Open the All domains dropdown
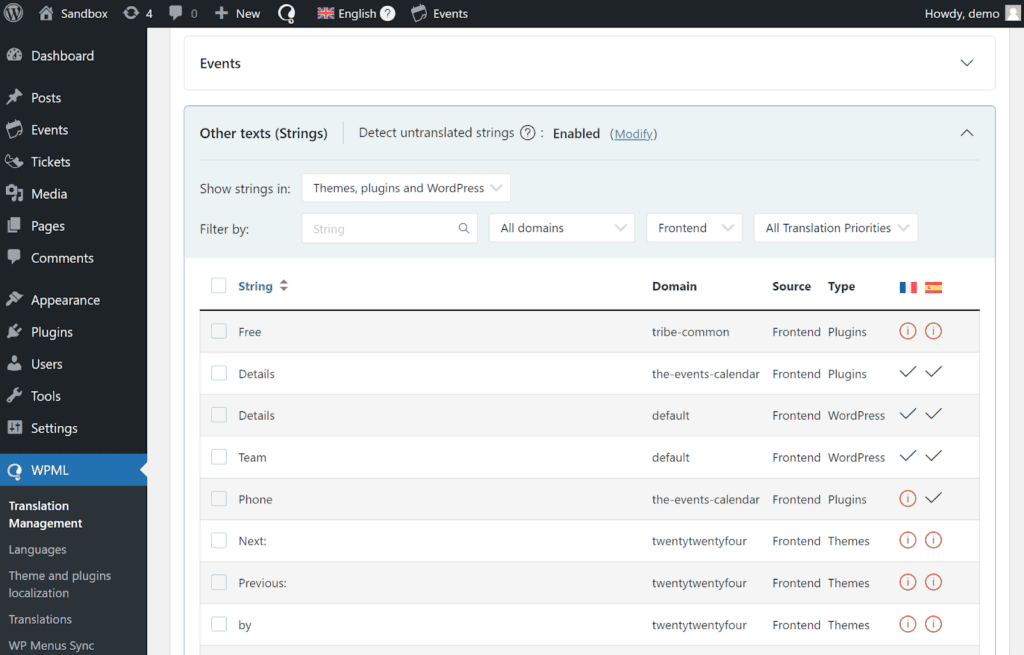The image size is (1024, 655). pyautogui.click(x=561, y=228)
